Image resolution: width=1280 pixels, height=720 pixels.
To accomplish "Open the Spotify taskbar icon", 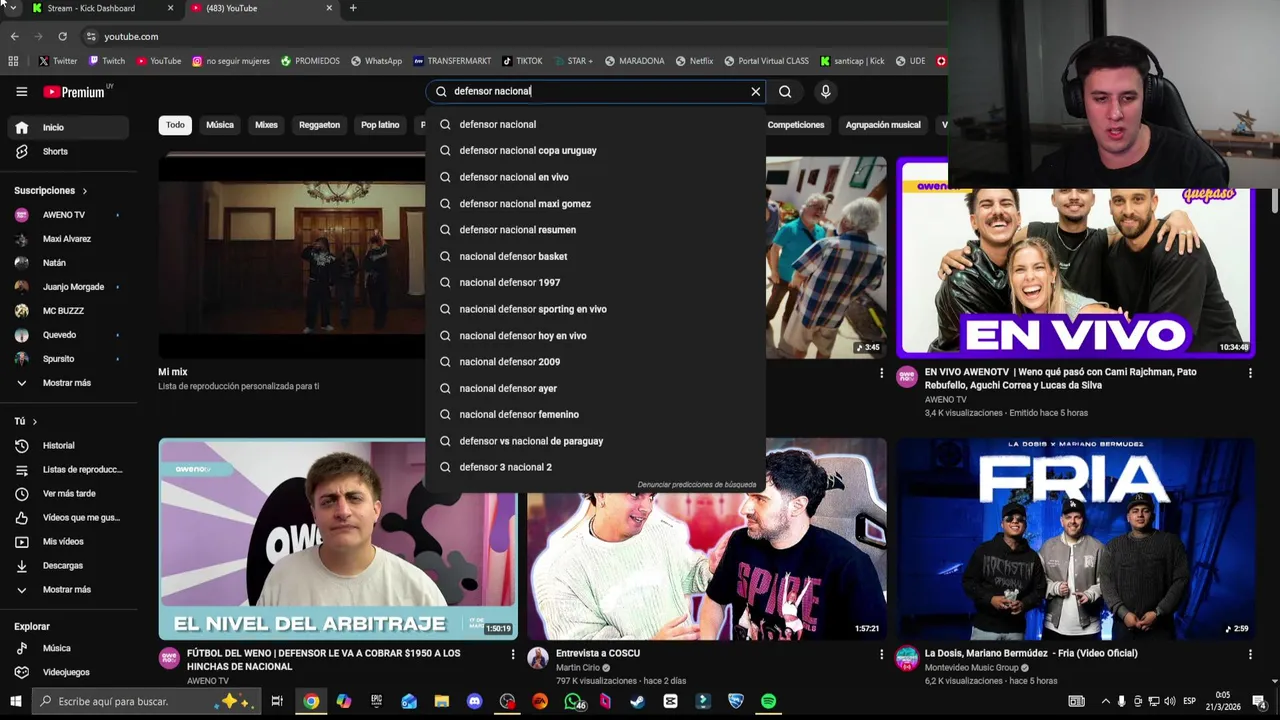I will pos(768,701).
